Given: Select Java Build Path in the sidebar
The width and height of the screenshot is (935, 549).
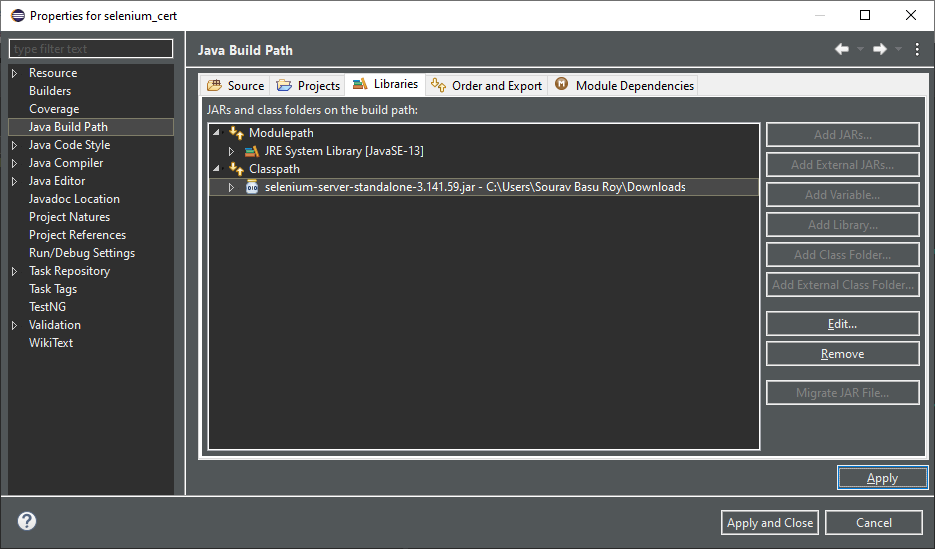Looking at the screenshot, I should [68, 127].
